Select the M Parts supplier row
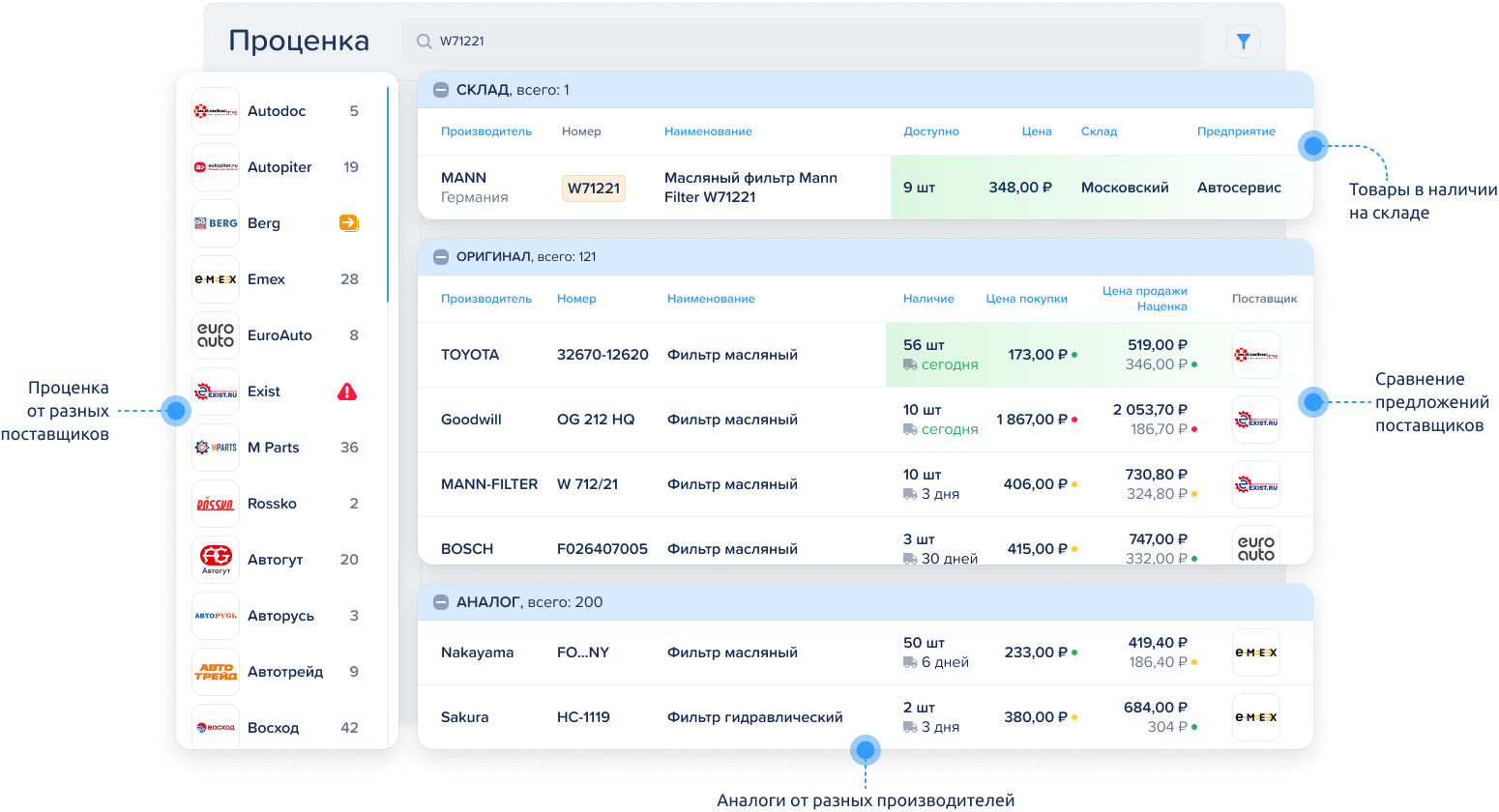1499x812 pixels. tap(281, 448)
